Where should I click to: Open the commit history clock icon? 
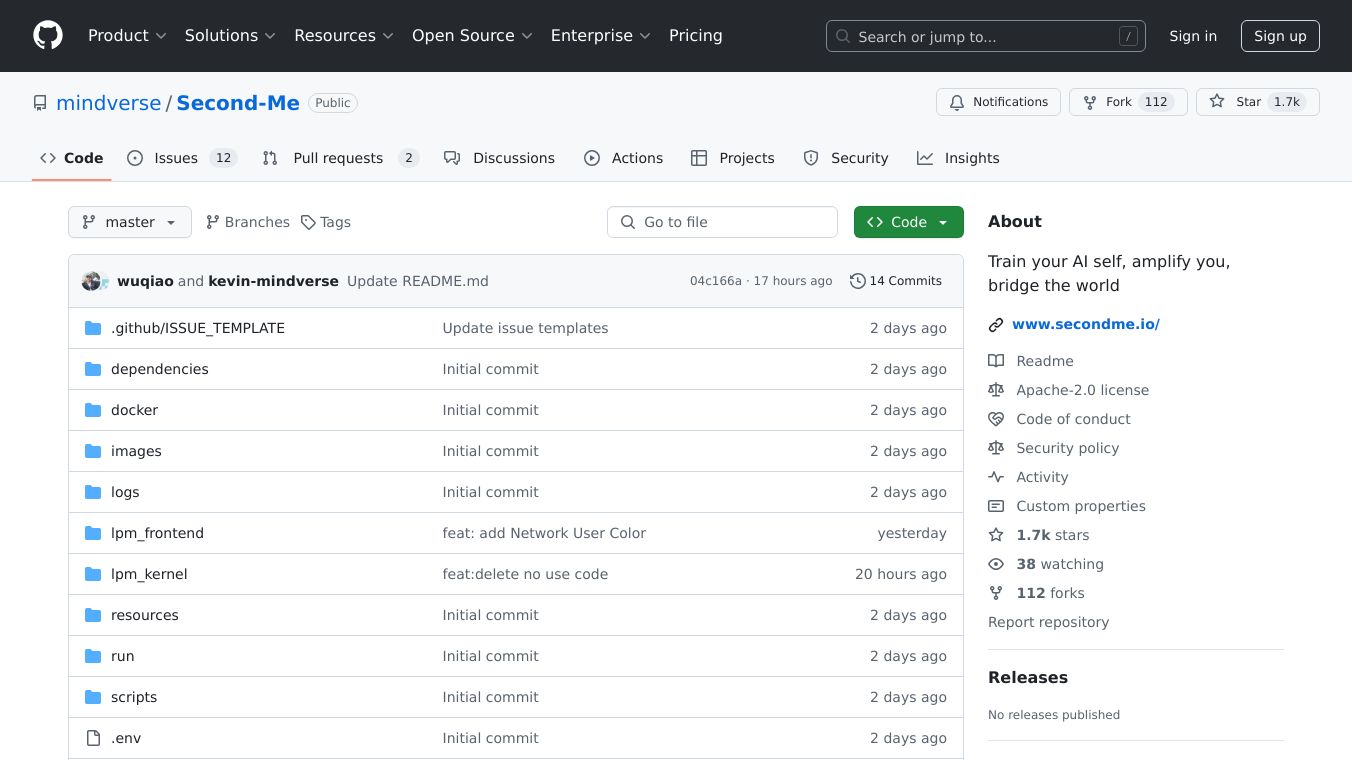point(857,281)
